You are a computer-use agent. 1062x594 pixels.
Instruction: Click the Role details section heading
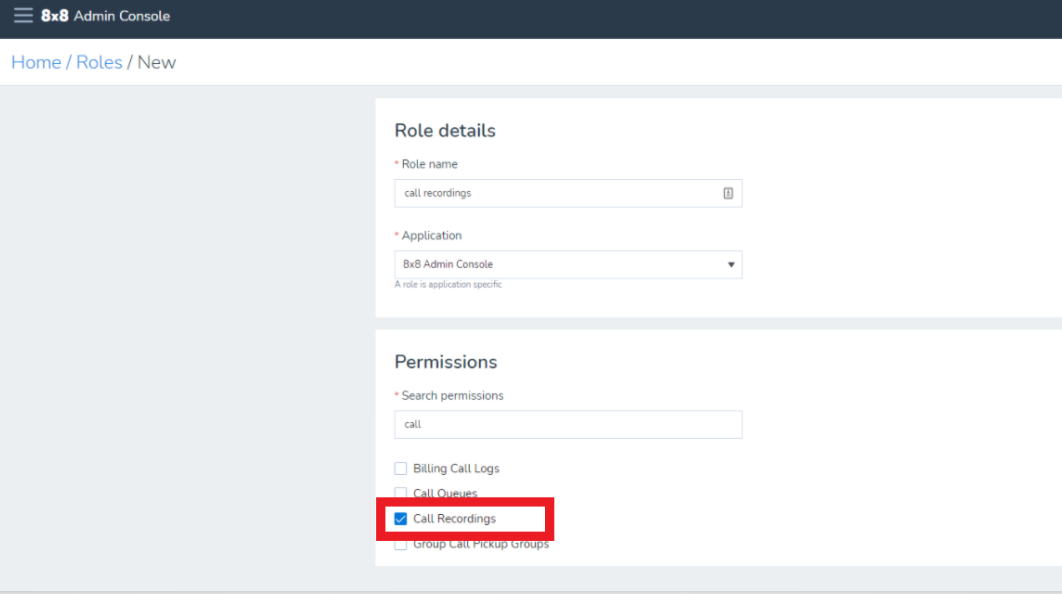point(445,131)
